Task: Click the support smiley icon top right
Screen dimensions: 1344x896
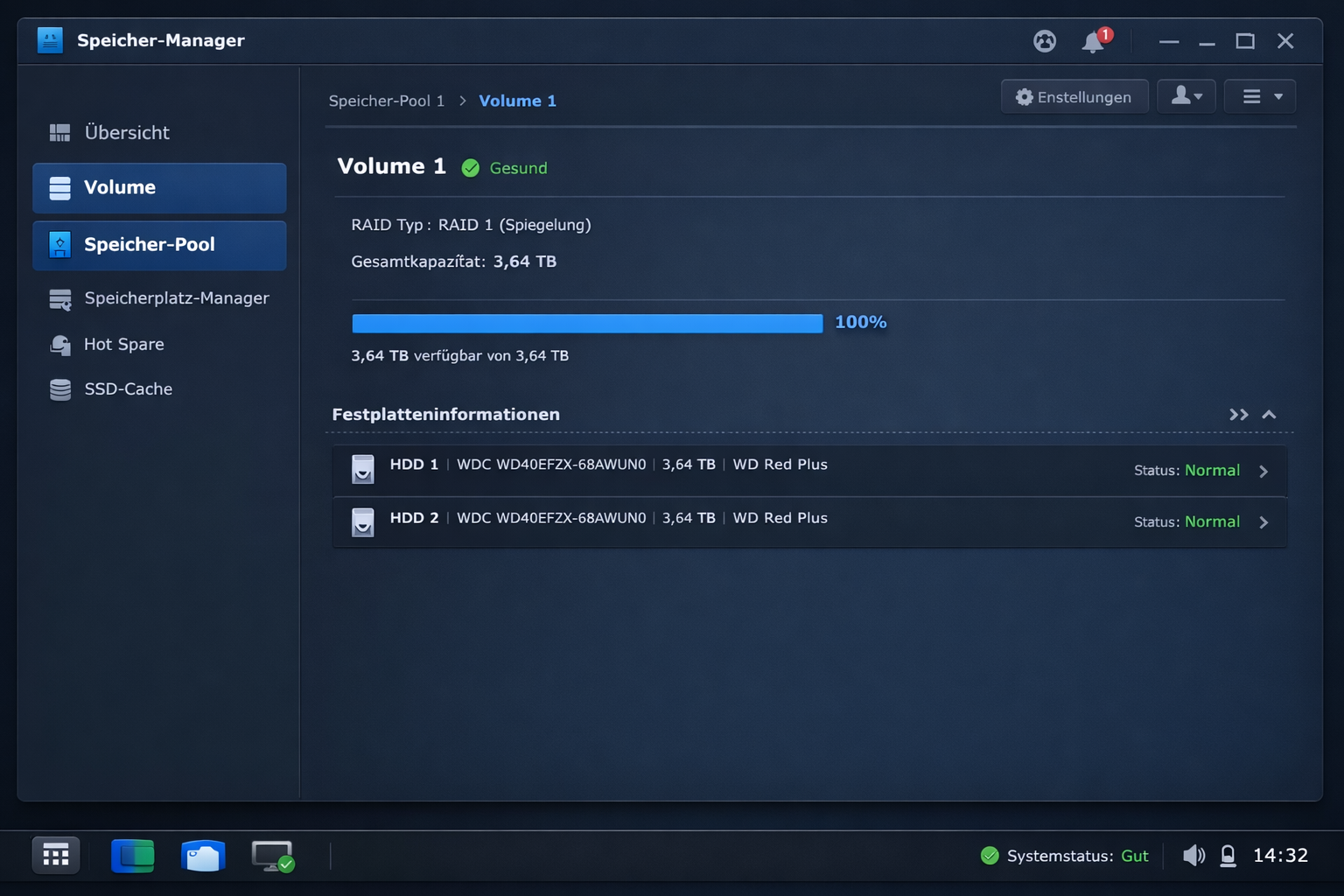Action: point(1045,41)
